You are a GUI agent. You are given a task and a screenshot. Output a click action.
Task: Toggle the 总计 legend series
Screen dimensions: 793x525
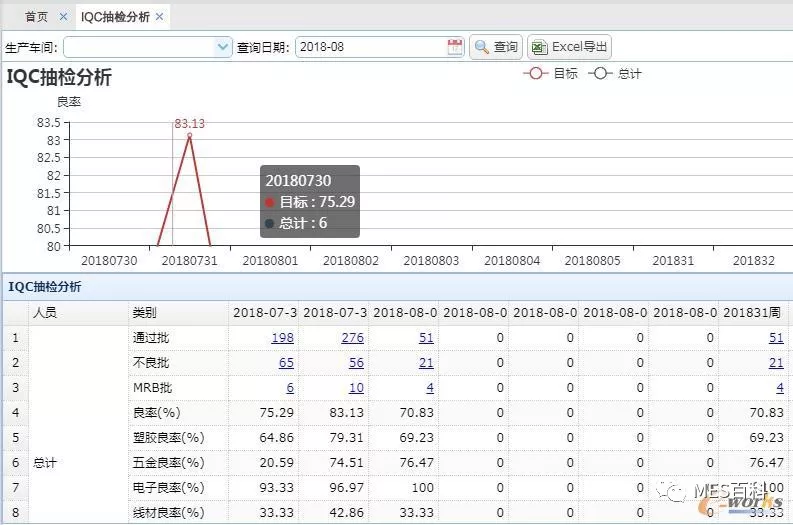(615, 74)
